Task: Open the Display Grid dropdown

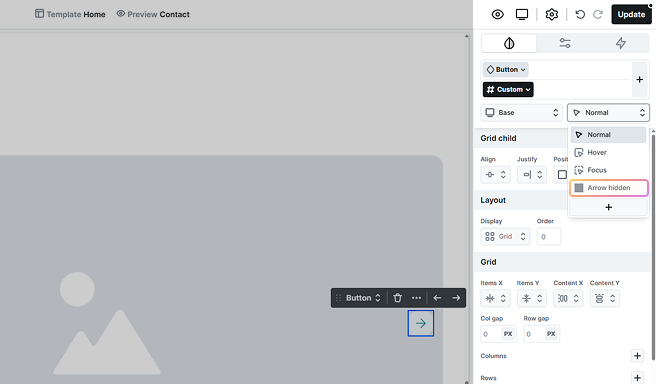Action: (x=505, y=237)
